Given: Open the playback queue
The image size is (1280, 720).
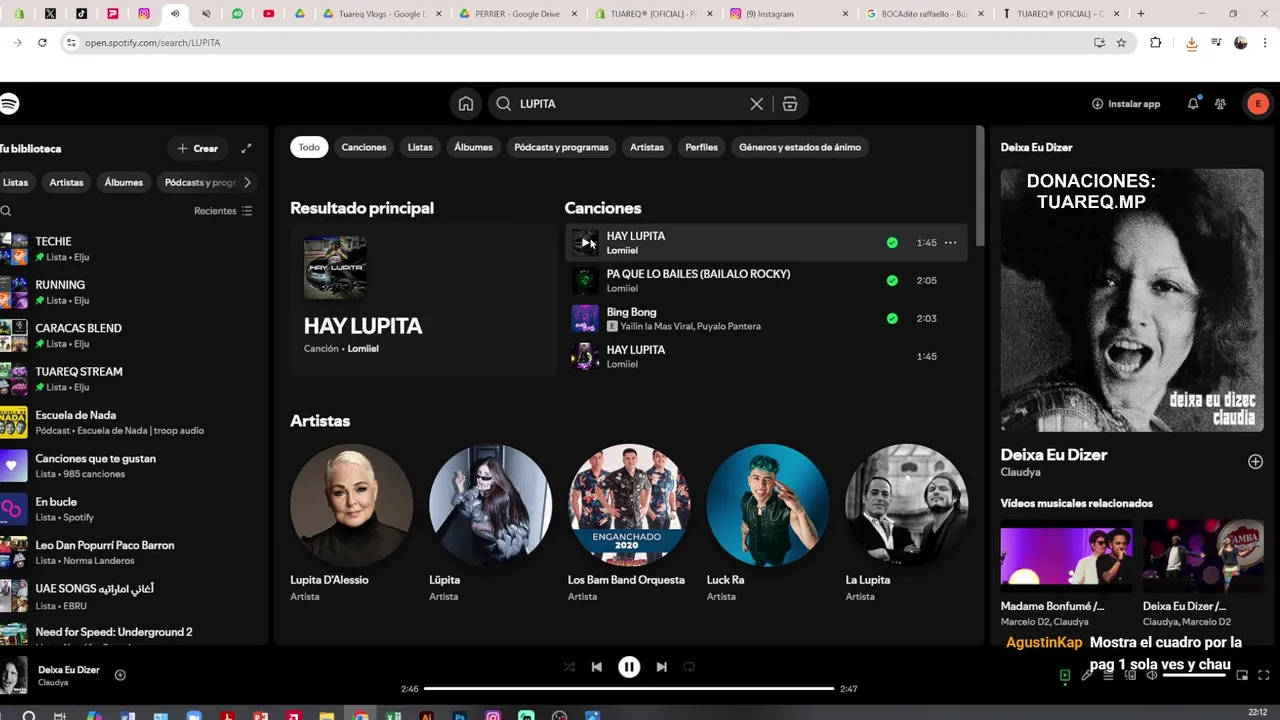Looking at the screenshot, I should [x=1108, y=675].
